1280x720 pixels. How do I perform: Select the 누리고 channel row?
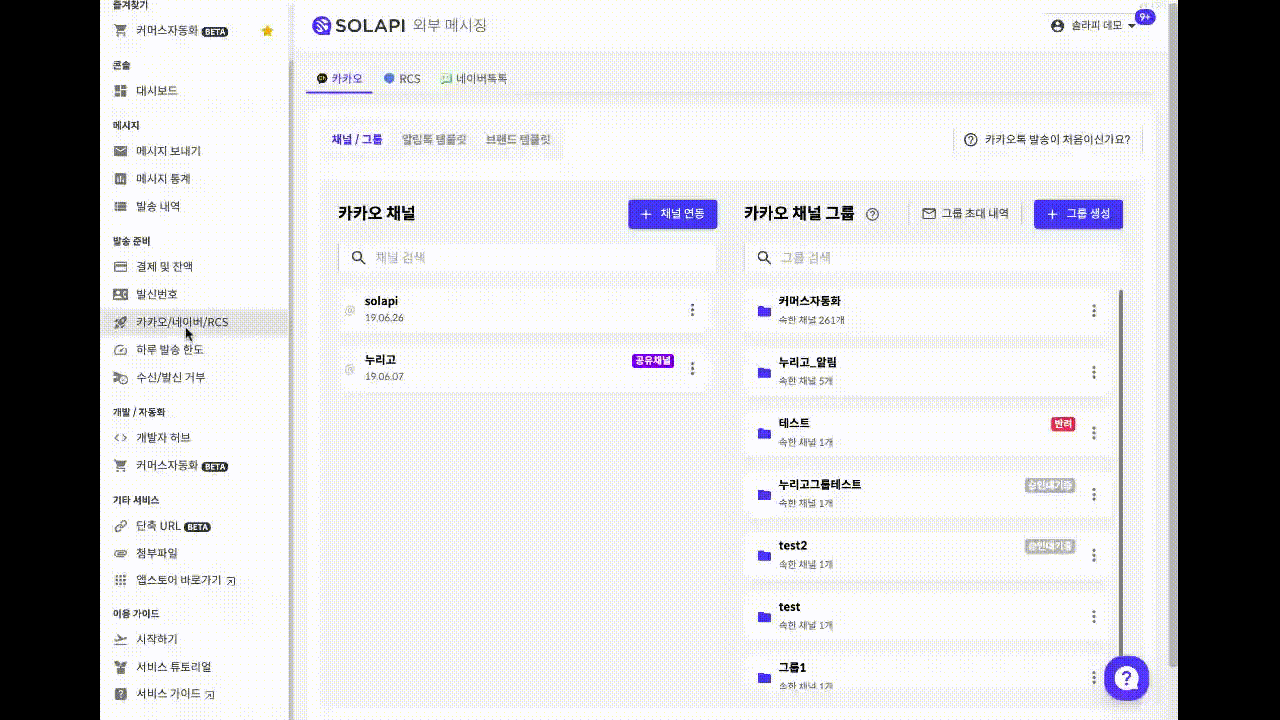pos(522,369)
